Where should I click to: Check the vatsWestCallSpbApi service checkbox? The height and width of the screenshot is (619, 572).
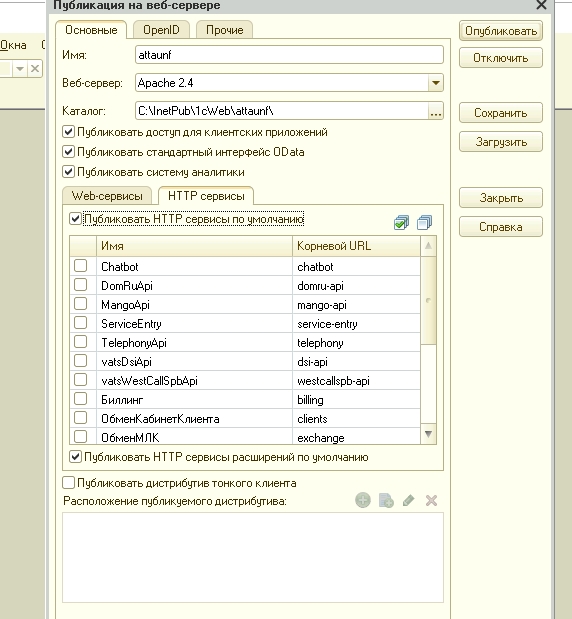[81, 379]
